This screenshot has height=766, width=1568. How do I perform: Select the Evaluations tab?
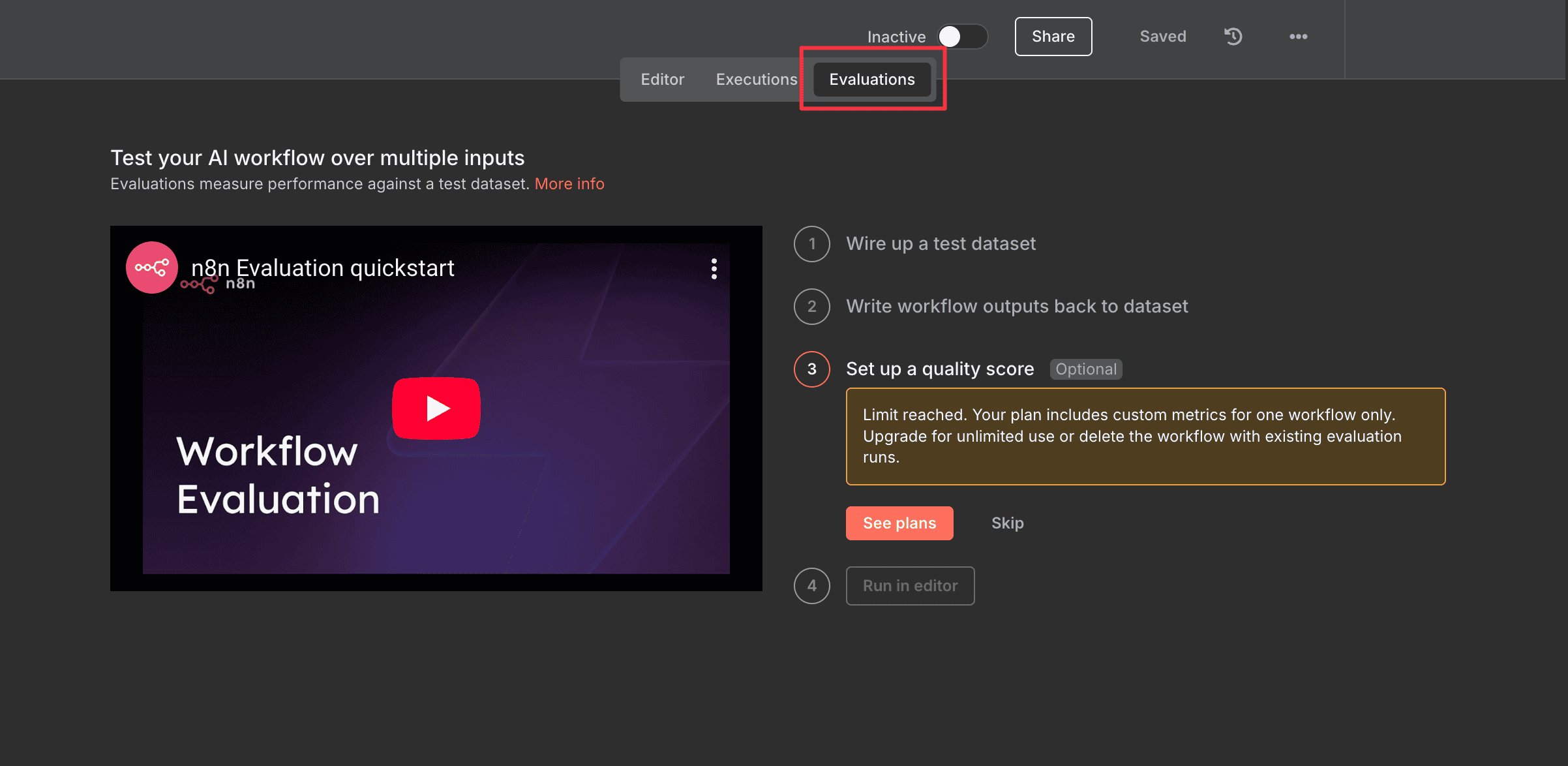pyautogui.click(x=871, y=80)
